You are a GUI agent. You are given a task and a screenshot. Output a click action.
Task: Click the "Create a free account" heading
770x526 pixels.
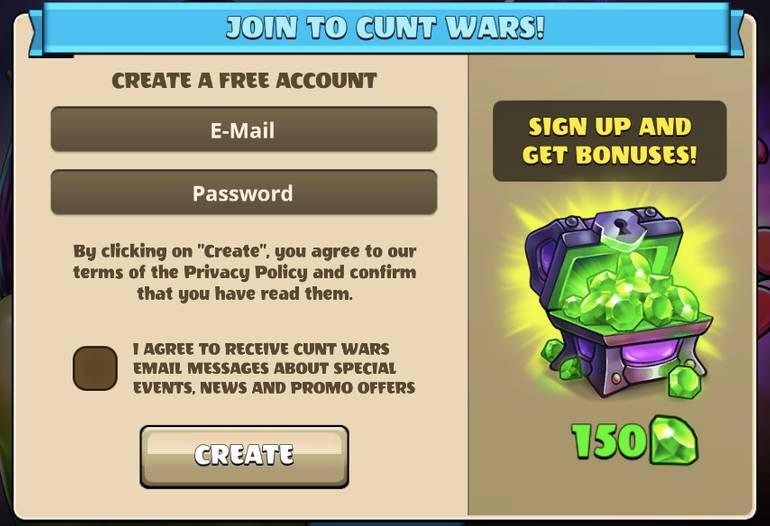point(244,81)
